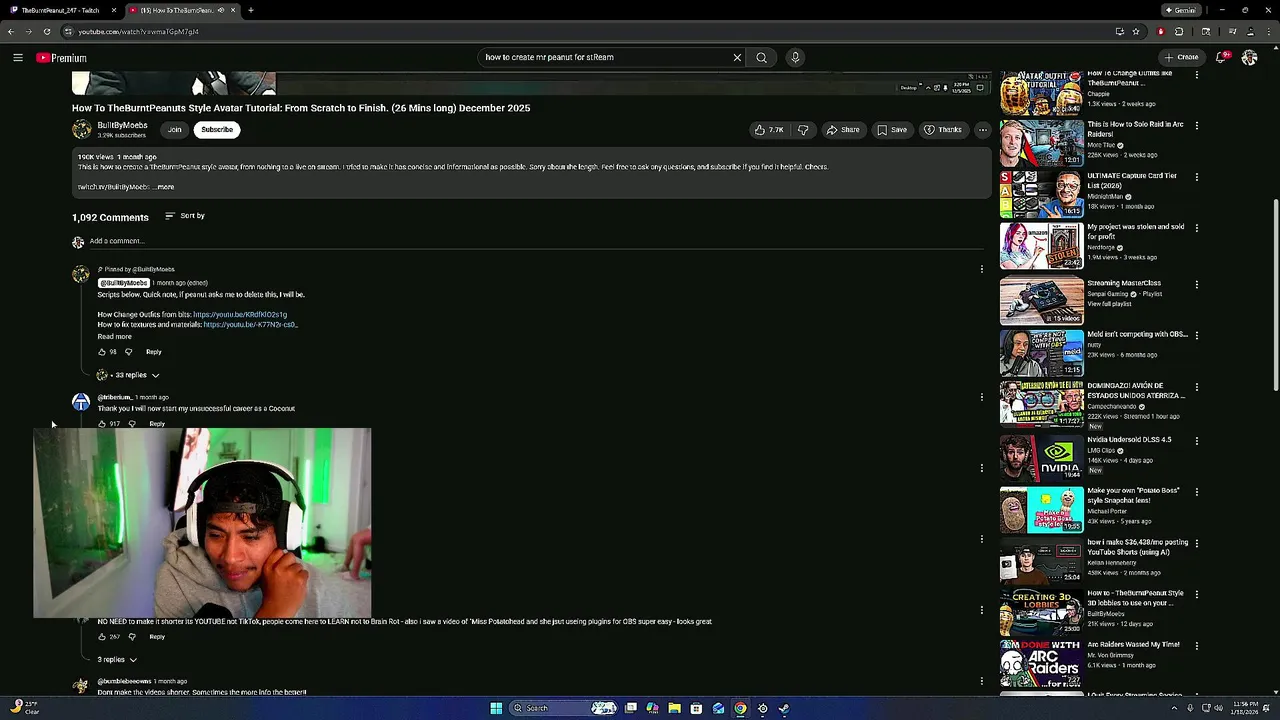The image size is (1280, 720).
Task: Open options for pinned comment
Action: click(x=982, y=269)
